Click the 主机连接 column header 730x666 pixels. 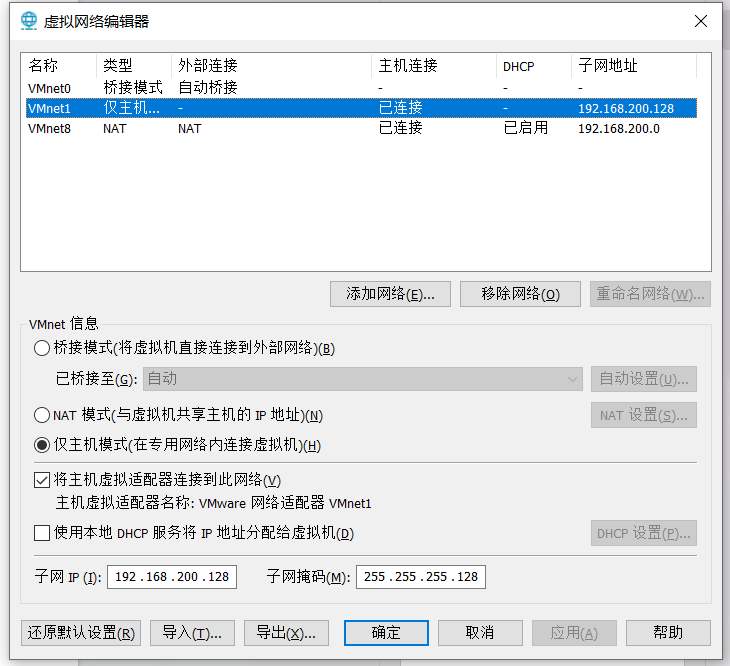[434, 66]
